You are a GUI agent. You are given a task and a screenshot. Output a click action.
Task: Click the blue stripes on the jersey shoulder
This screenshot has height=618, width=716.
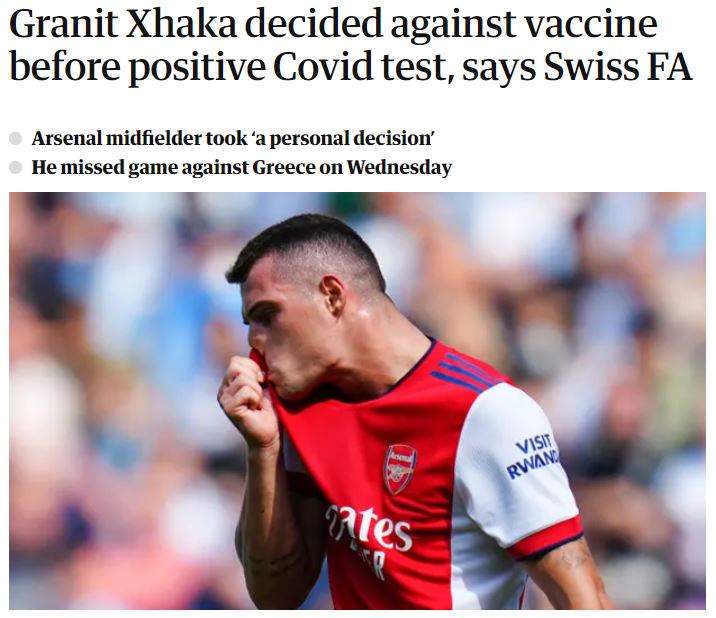click(462, 371)
